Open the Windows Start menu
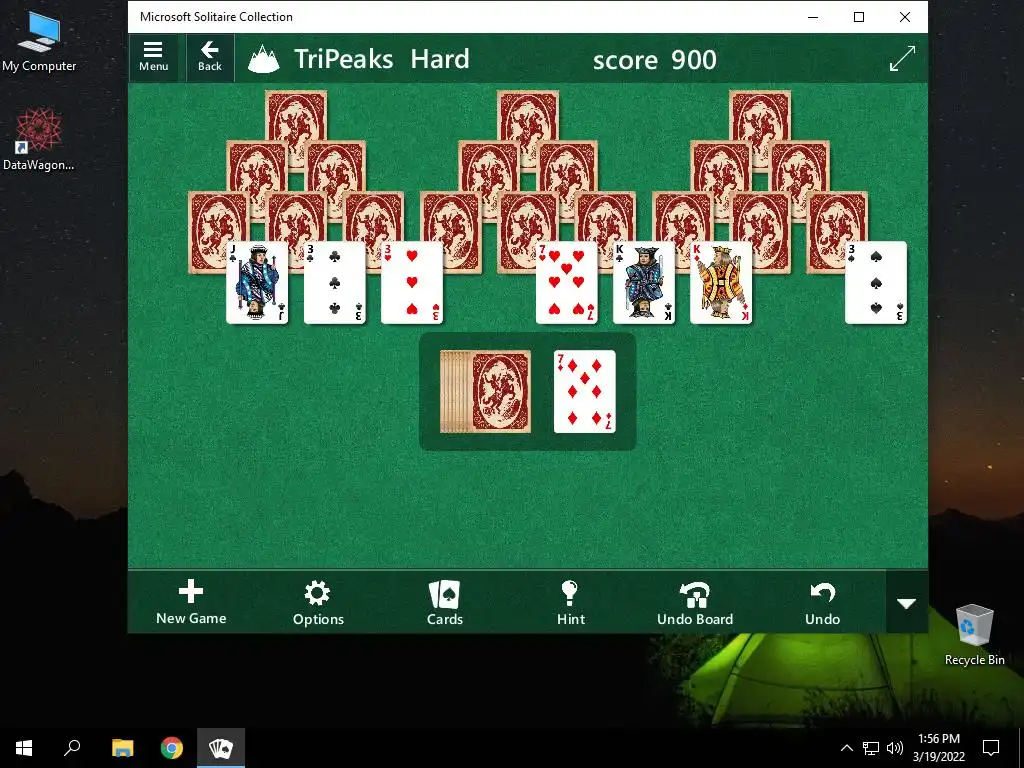This screenshot has width=1024, height=768. 24,748
